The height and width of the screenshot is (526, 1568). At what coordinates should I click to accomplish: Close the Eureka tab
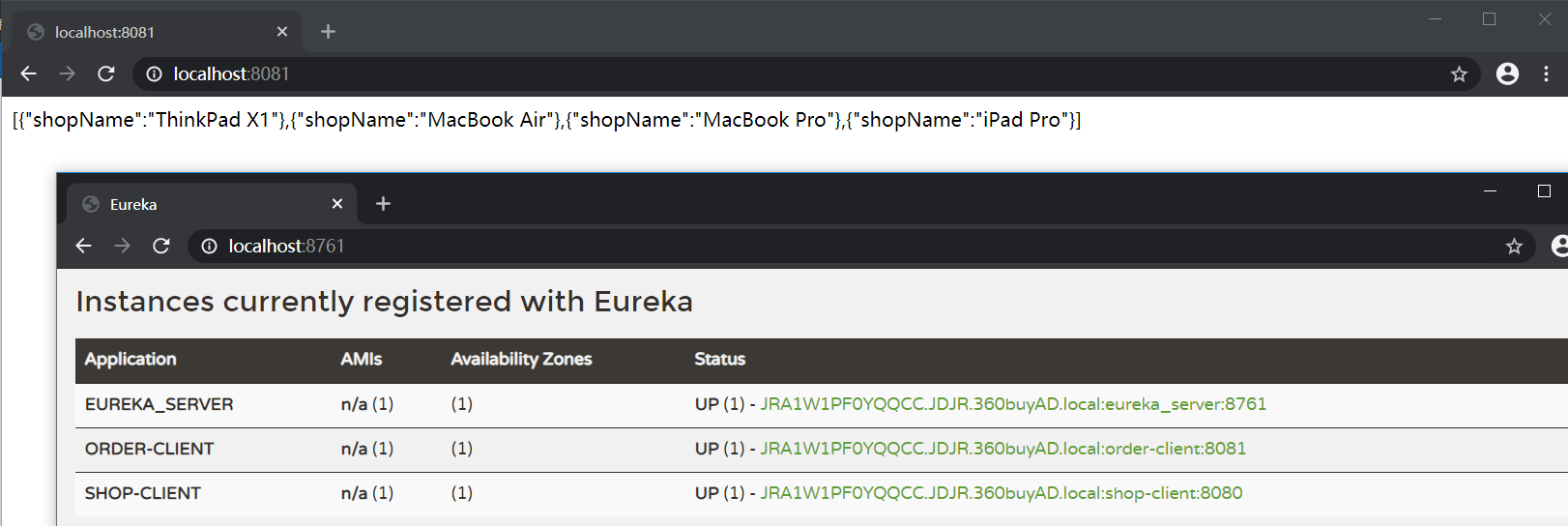[337, 204]
